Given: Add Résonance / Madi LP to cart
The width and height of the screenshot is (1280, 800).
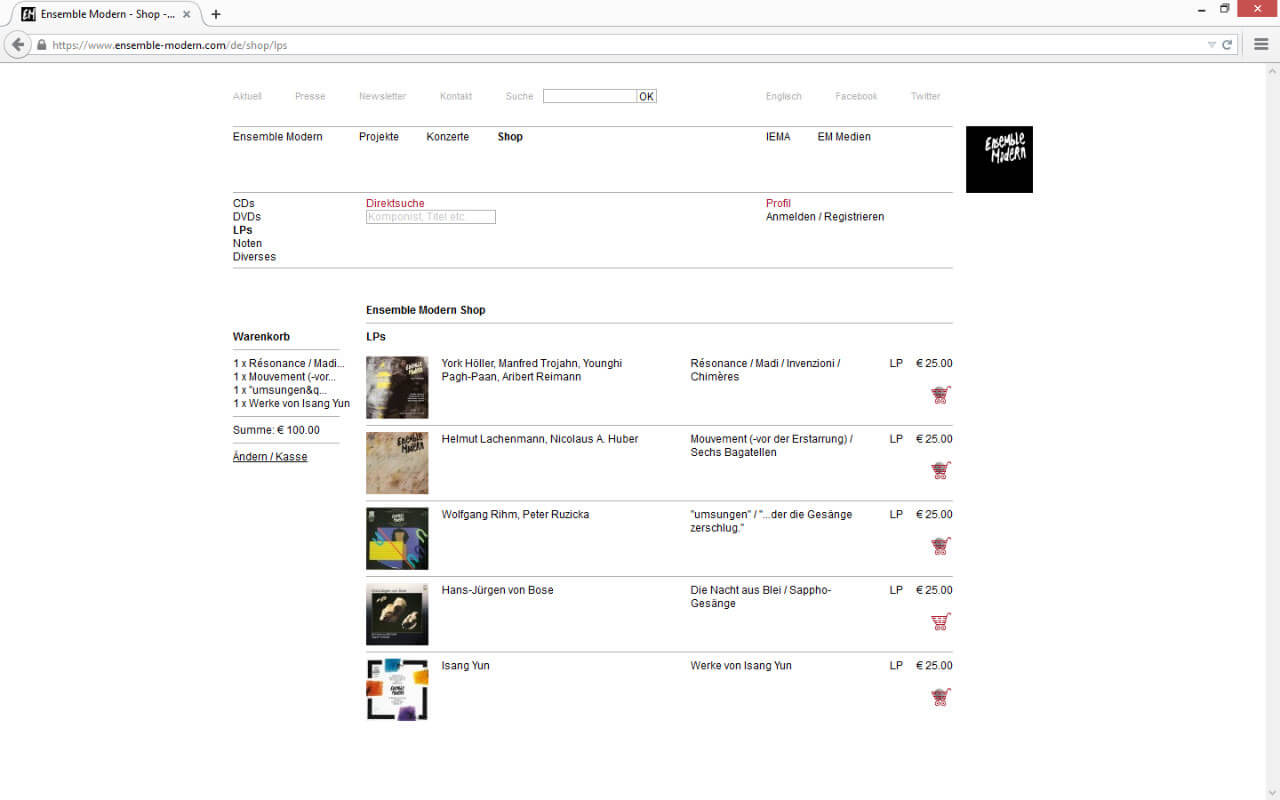Looking at the screenshot, I should tap(940, 394).
